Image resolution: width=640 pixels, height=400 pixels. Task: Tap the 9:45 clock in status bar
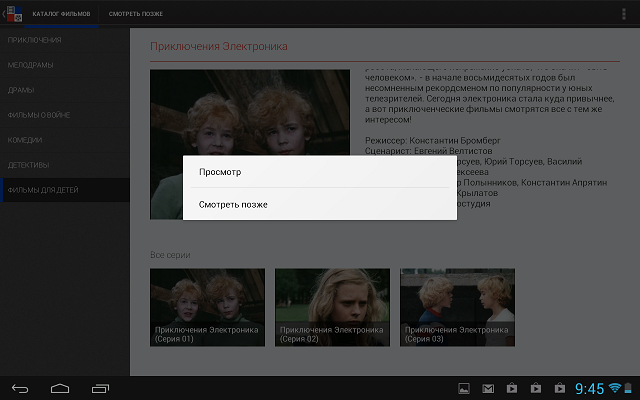[x=589, y=389]
